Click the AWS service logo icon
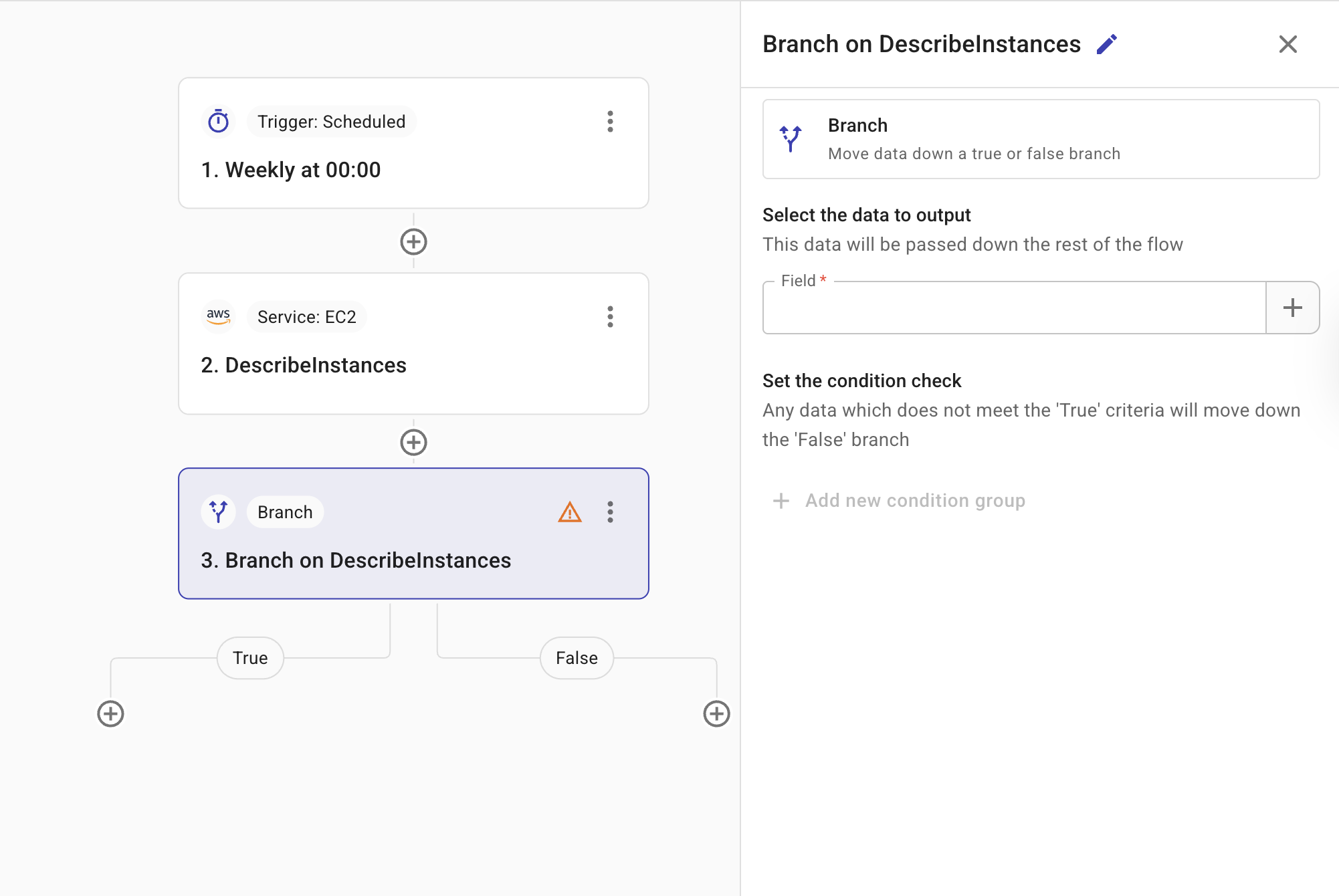The width and height of the screenshot is (1339, 896). click(218, 316)
